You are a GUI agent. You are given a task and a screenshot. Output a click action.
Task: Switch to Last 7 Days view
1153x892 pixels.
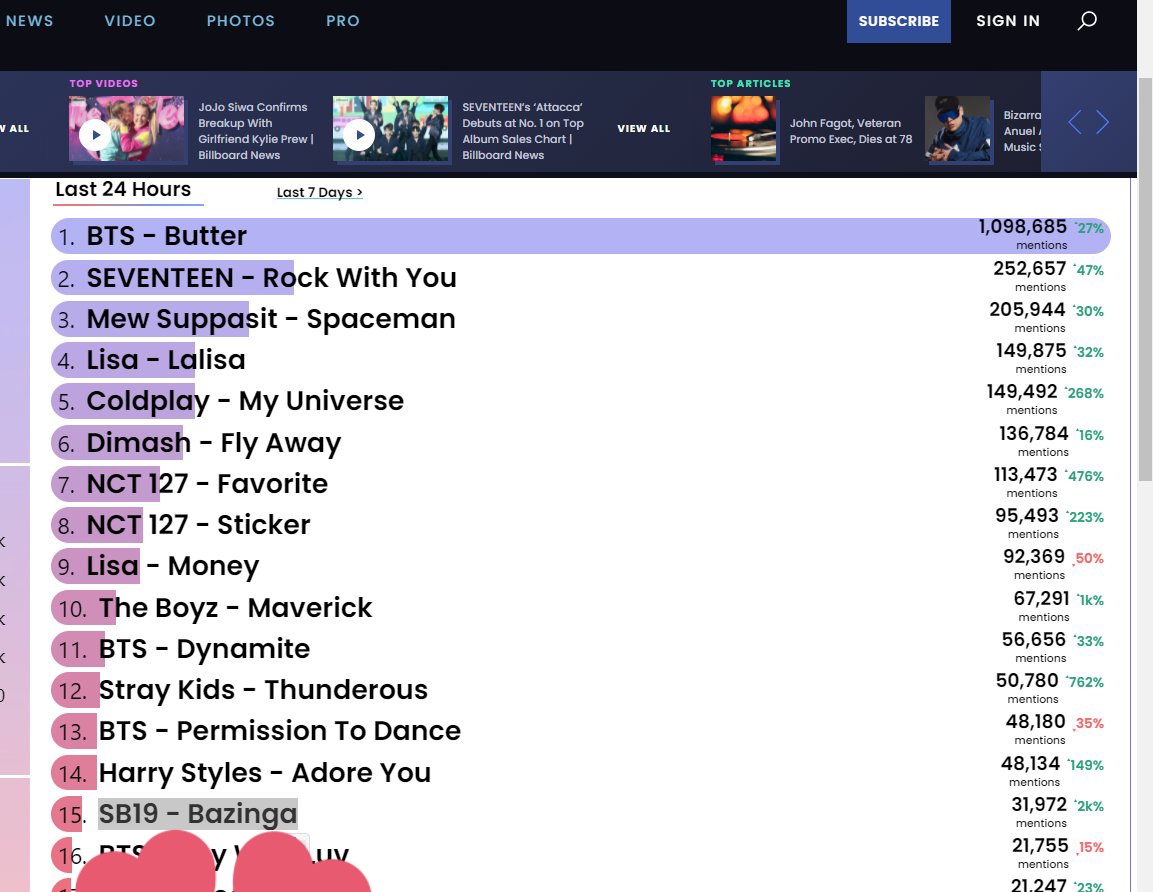click(320, 192)
